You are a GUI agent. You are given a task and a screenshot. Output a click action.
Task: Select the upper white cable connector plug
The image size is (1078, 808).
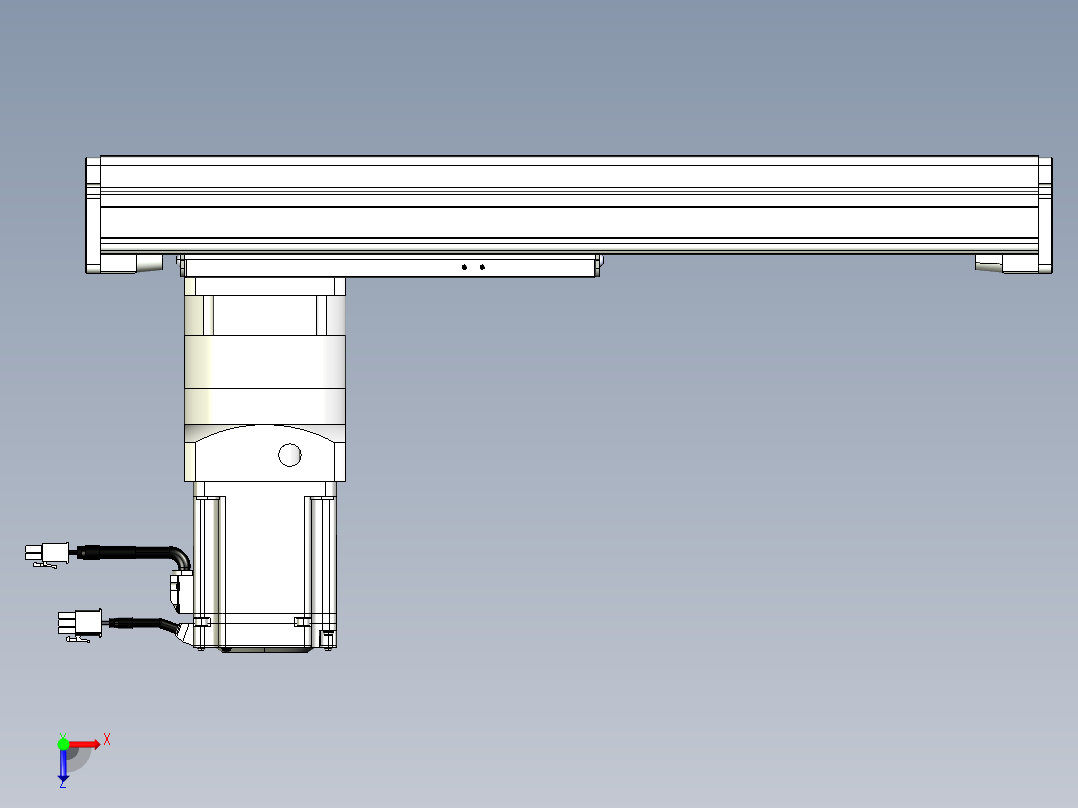point(45,552)
